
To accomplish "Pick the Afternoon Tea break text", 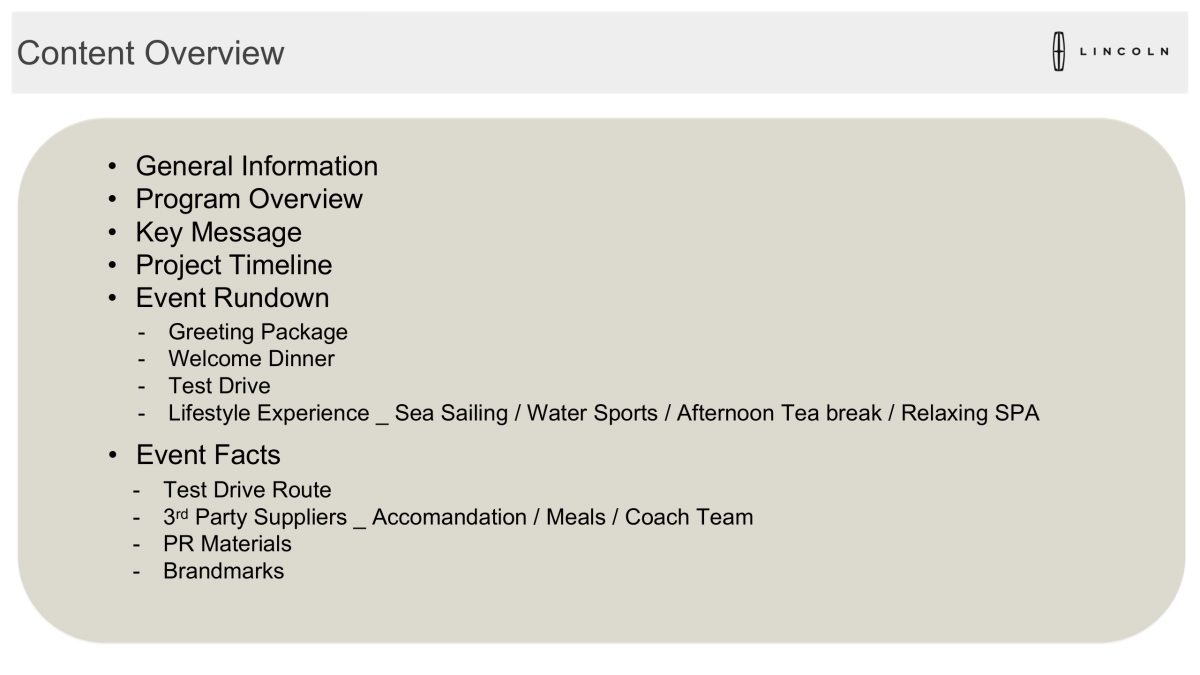I will (x=780, y=413).
